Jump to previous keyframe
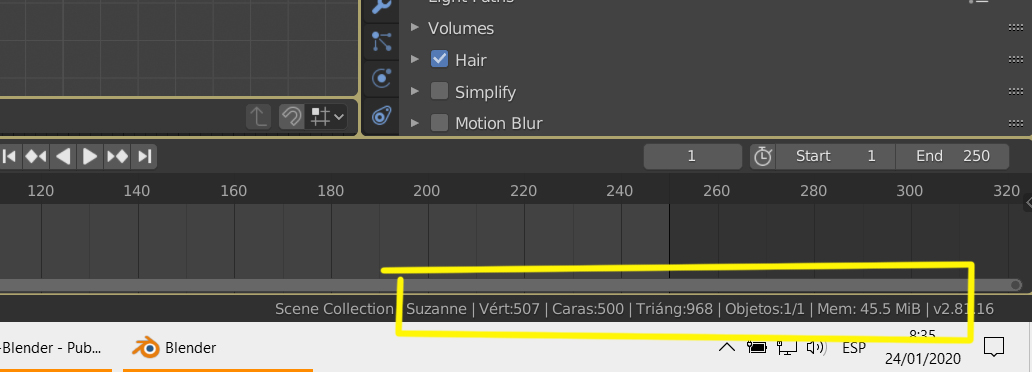Screen dimensions: 1032x372 36,157
